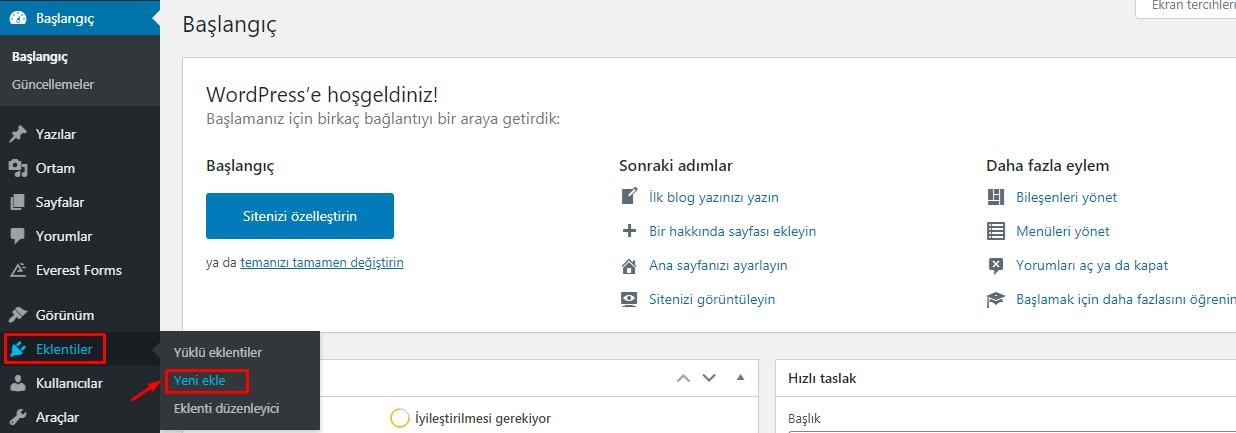Screen dimensions: 1236x433
Task: Open the Bileşenleri yönet link
Action: pos(1066,197)
